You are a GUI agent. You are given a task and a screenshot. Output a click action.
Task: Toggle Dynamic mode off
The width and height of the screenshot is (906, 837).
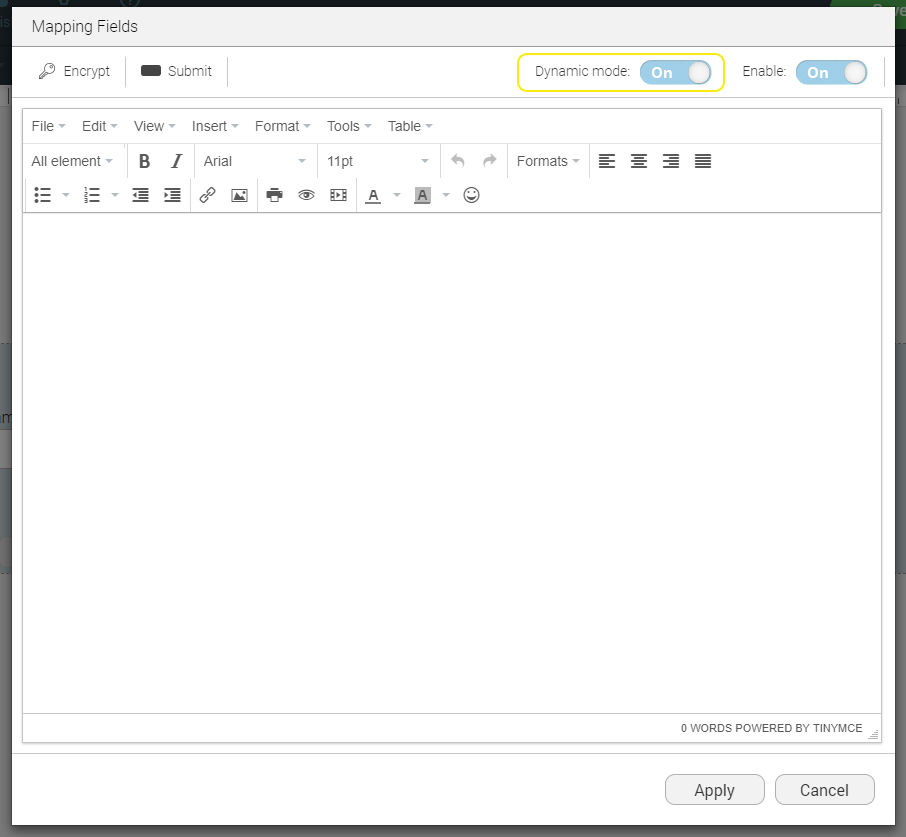pyautogui.click(x=678, y=72)
